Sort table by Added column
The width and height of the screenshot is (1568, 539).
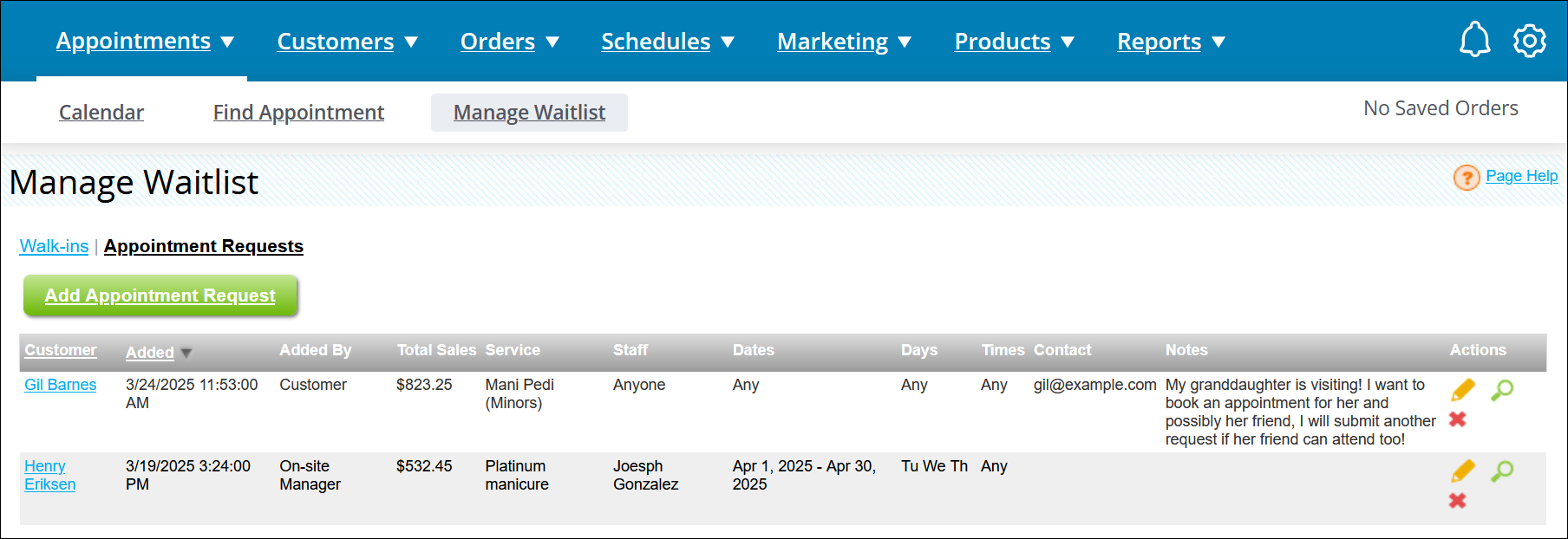(x=150, y=353)
